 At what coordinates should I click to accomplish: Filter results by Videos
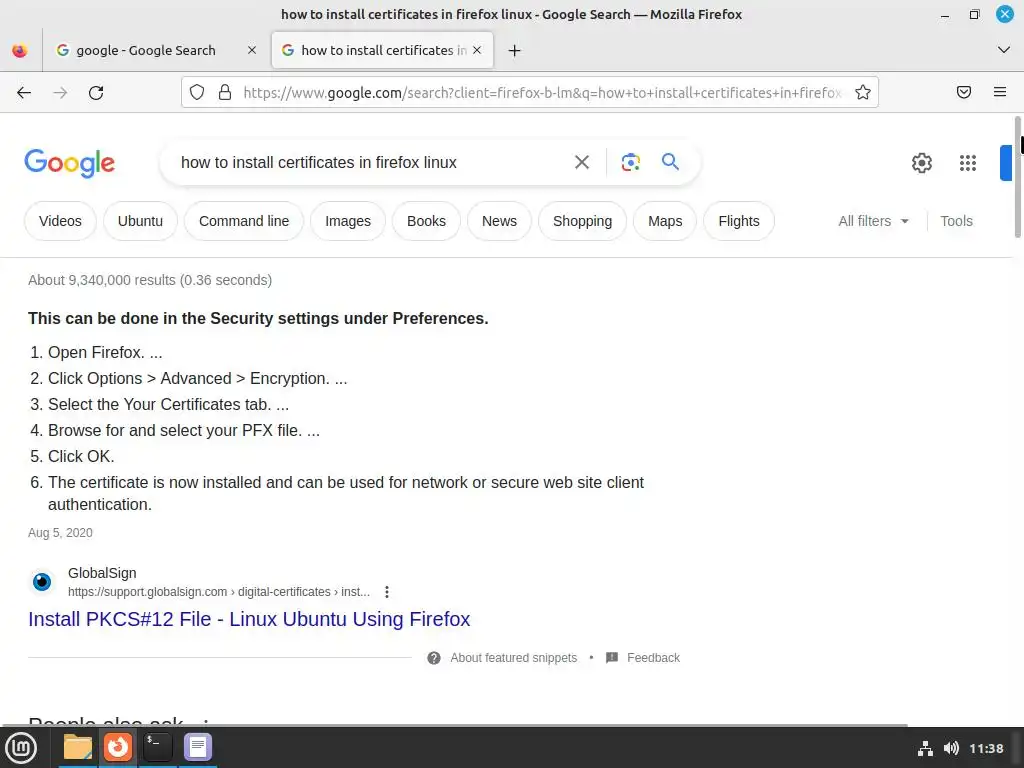60,221
